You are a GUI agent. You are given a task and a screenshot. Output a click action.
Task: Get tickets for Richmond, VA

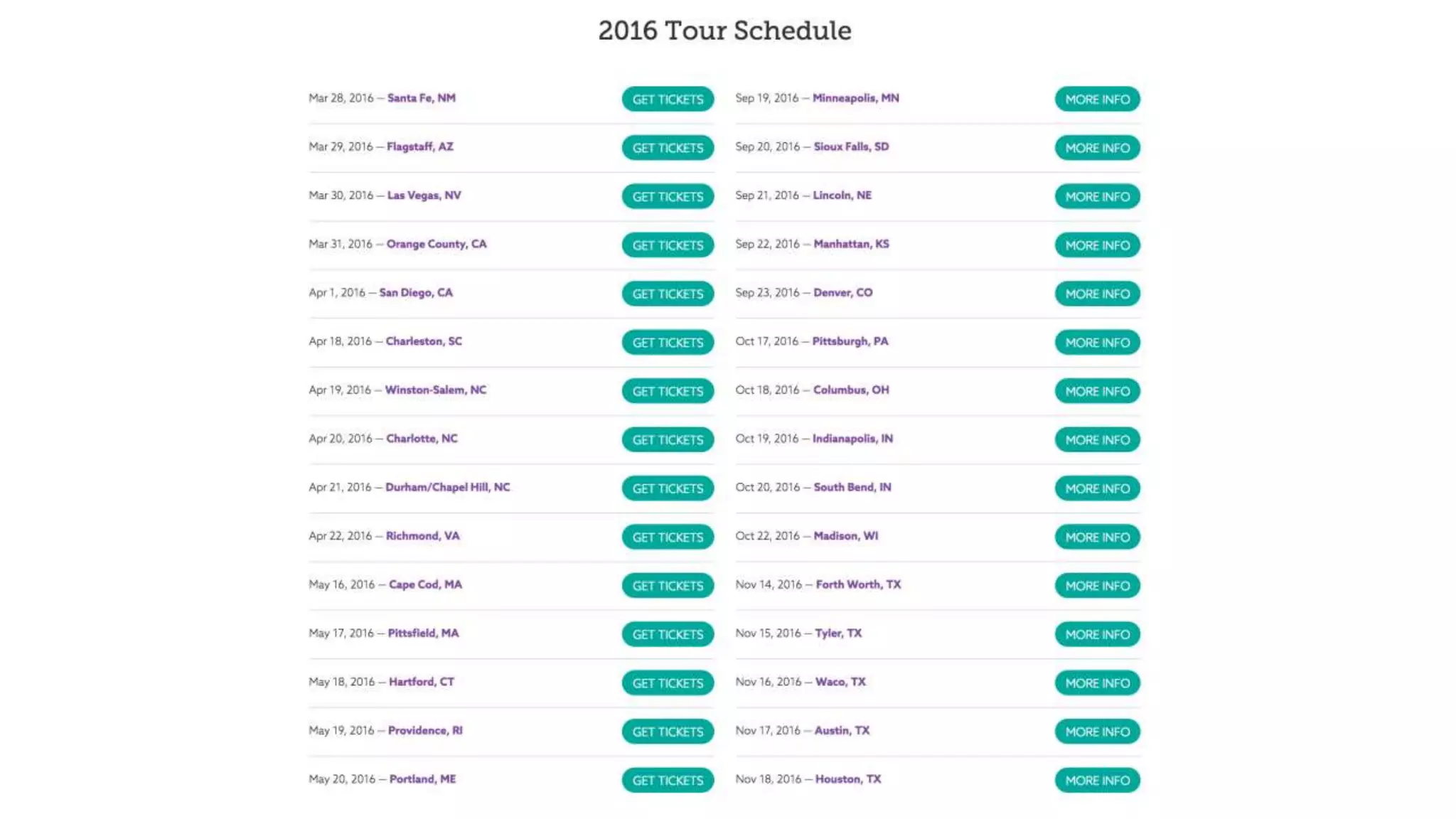(667, 537)
